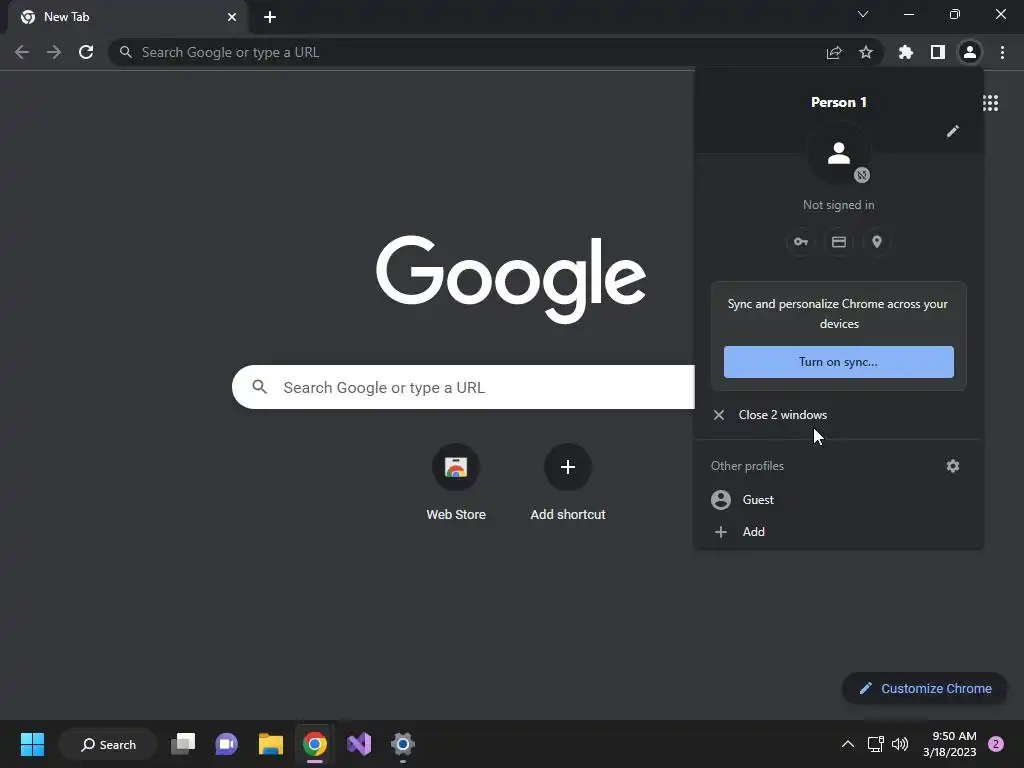Screen dimensions: 1024x768
Task: Click the Person 1 profile picture
Action: click(x=839, y=154)
